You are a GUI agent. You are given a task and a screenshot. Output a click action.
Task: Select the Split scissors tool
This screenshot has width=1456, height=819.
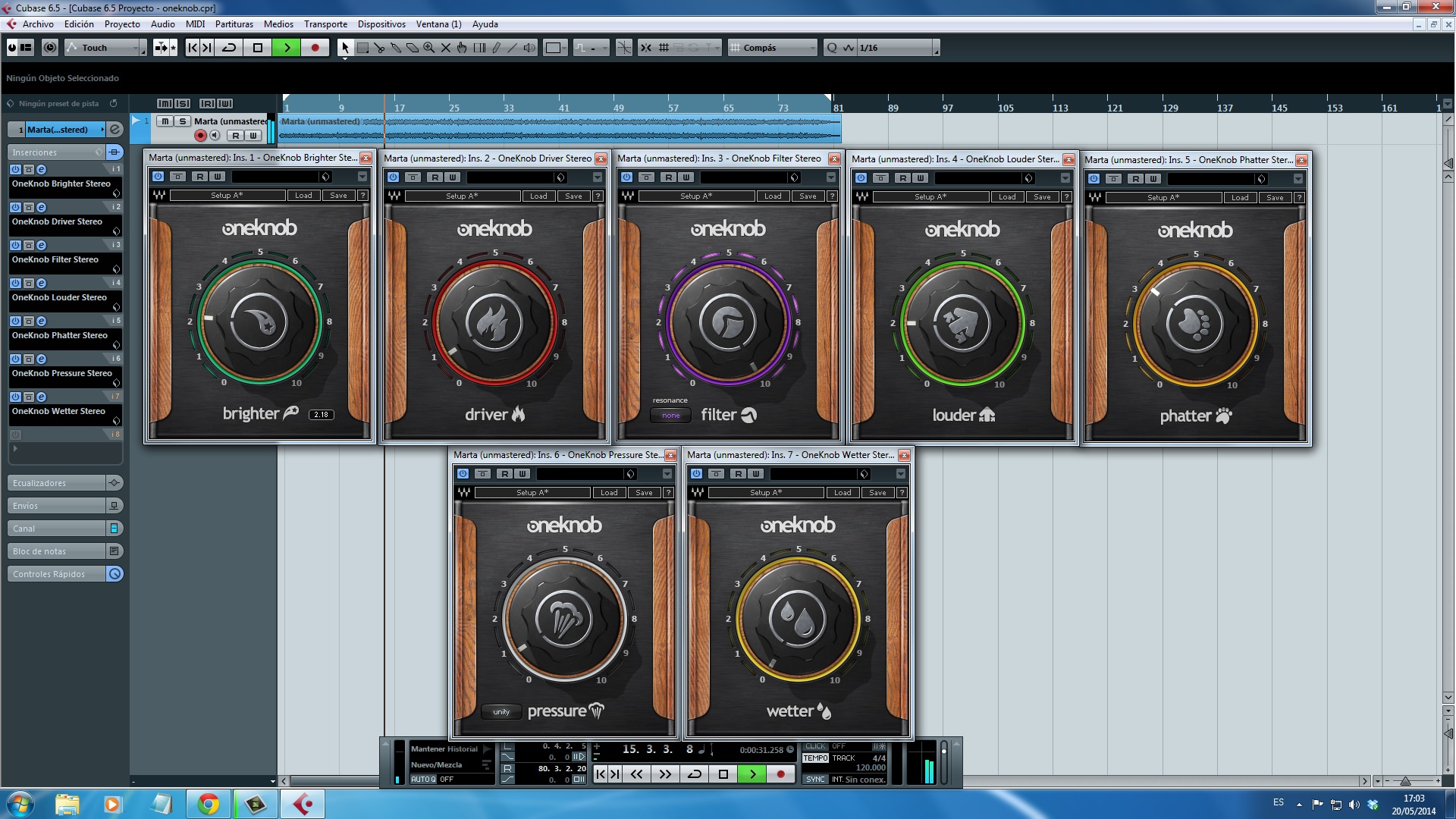point(379,48)
